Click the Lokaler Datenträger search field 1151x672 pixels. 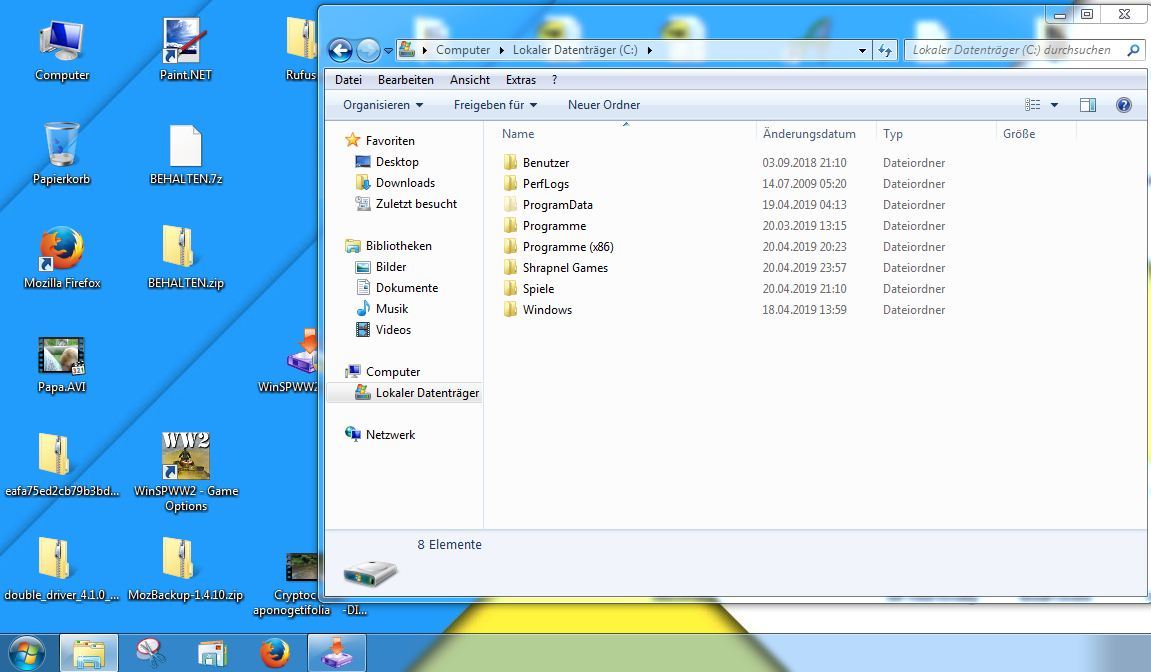[x=1015, y=50]
